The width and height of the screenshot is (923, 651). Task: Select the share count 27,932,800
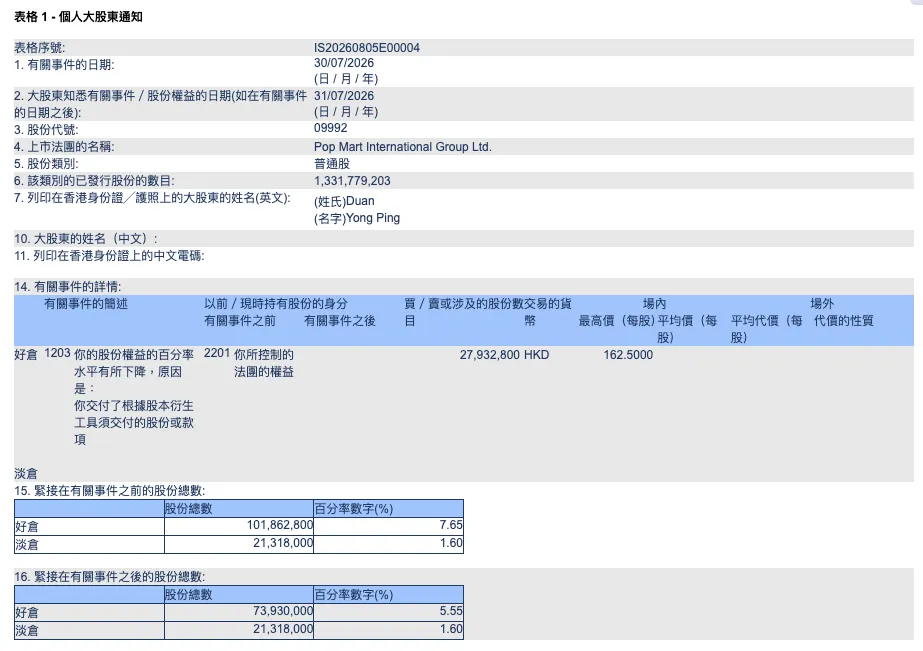490,355
